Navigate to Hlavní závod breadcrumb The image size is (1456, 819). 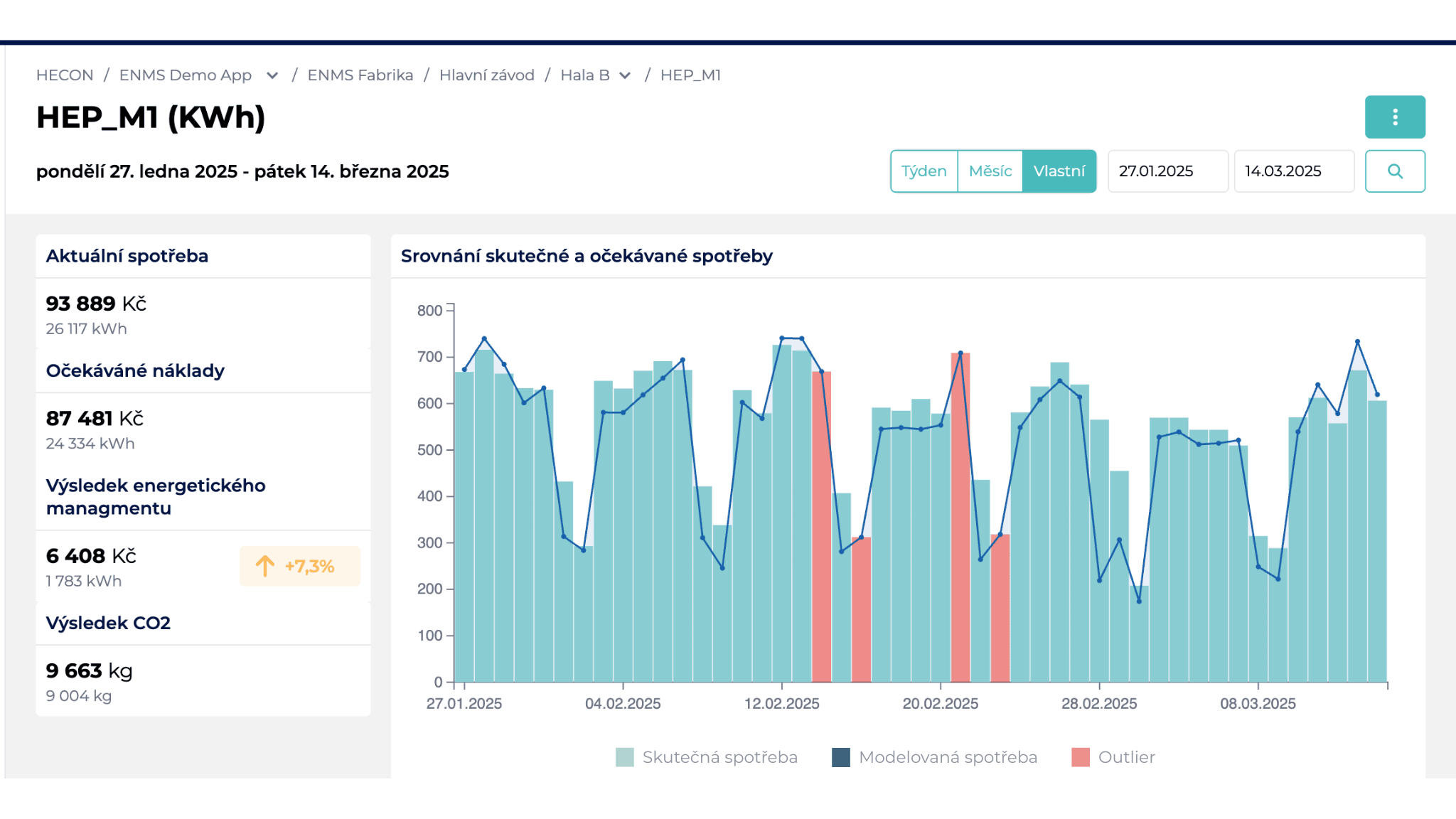[x=487, y=75]
